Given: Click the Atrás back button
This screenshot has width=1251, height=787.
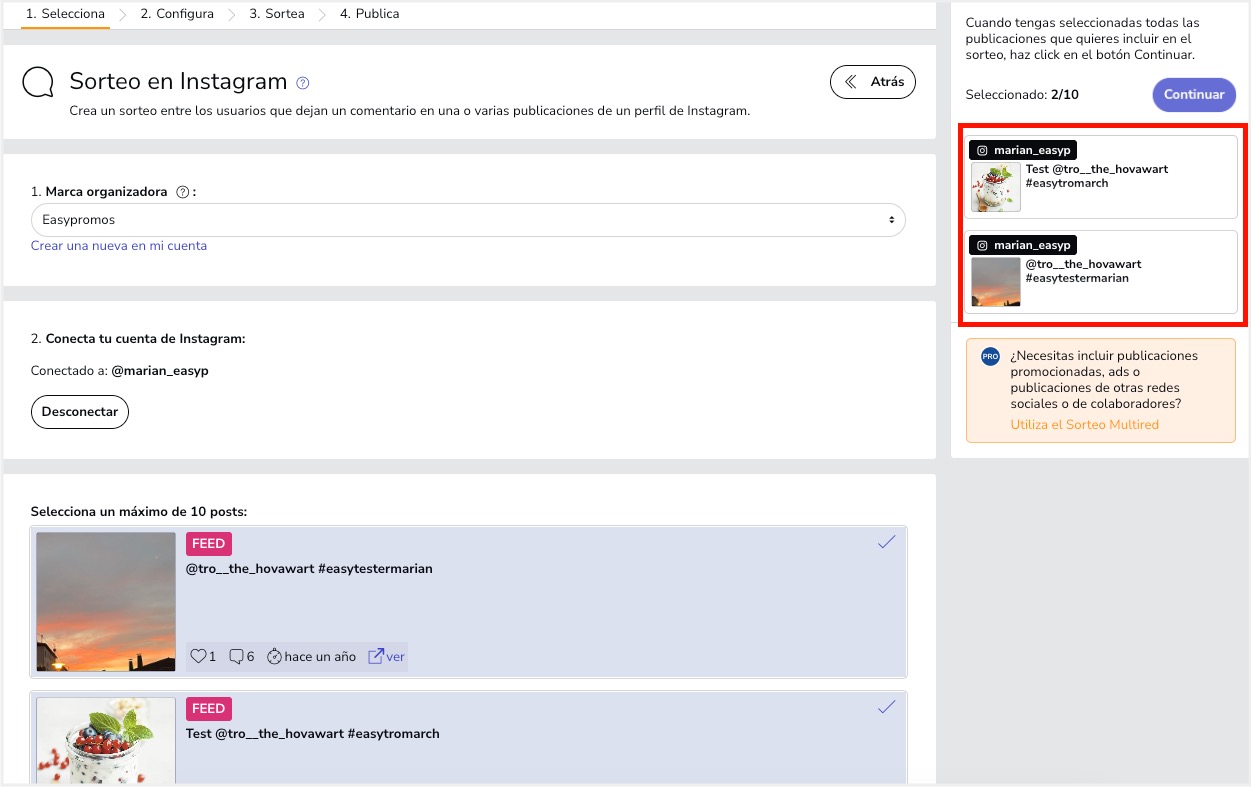Looking at the screenshot, I should (873, 82).
